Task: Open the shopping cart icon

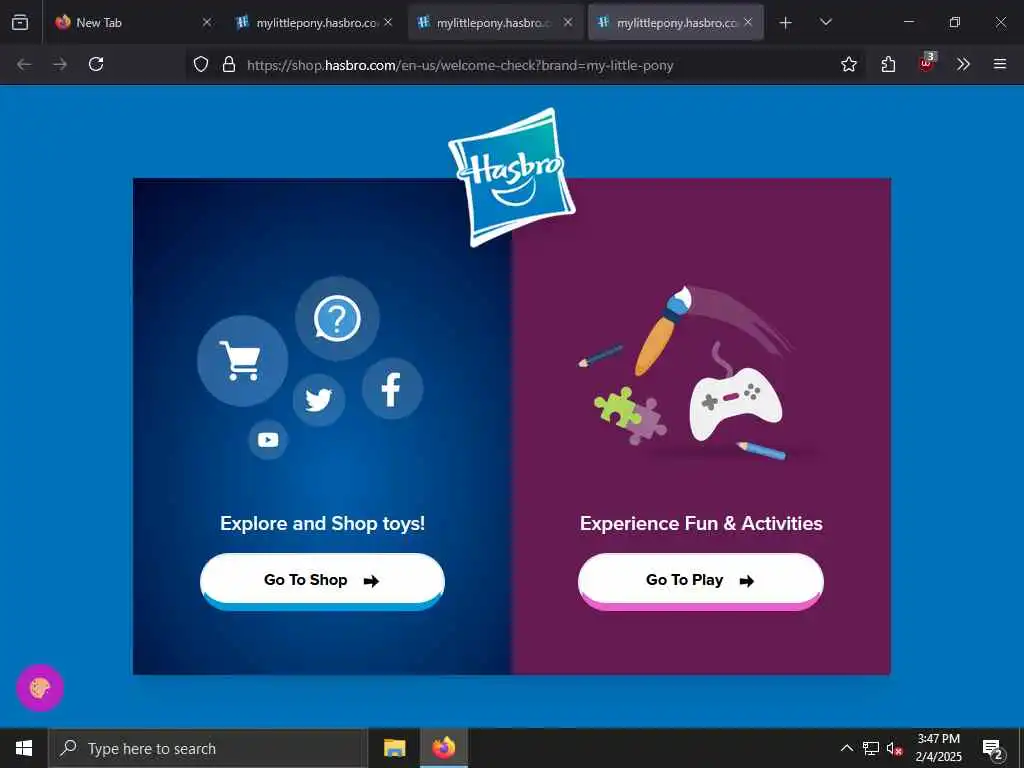Action: point(242,361)
